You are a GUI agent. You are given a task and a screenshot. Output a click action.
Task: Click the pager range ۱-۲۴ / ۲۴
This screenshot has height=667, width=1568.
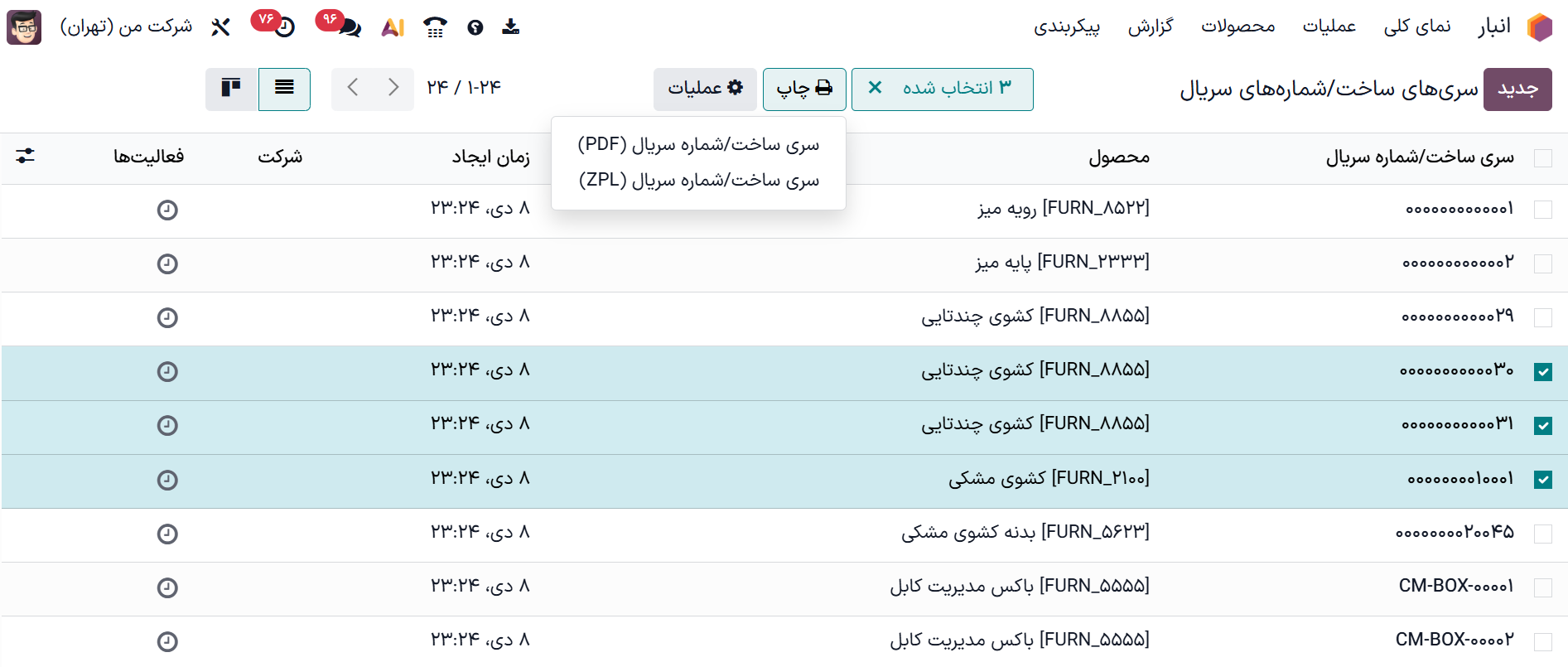464,88
